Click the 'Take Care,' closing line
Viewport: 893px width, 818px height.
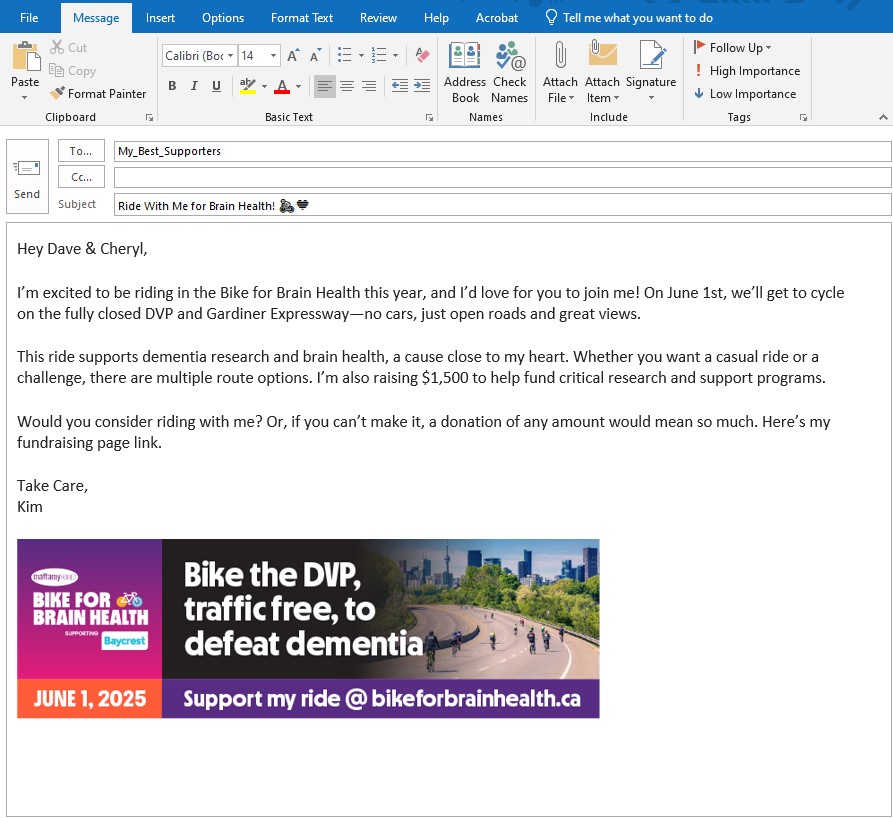click(x=52, y=486)
